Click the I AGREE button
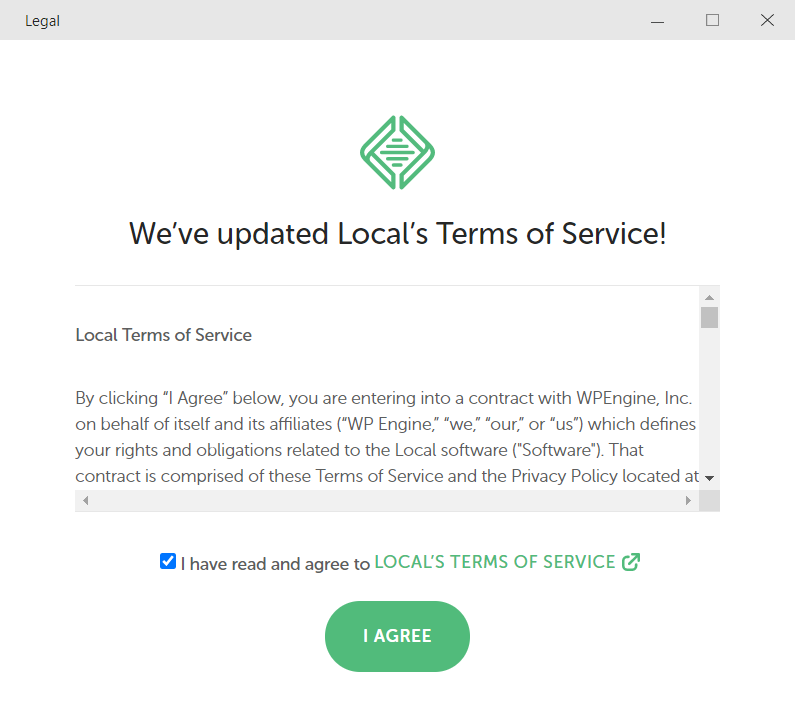Viewport: 795px width, 704px height. [x=397, y=636]
